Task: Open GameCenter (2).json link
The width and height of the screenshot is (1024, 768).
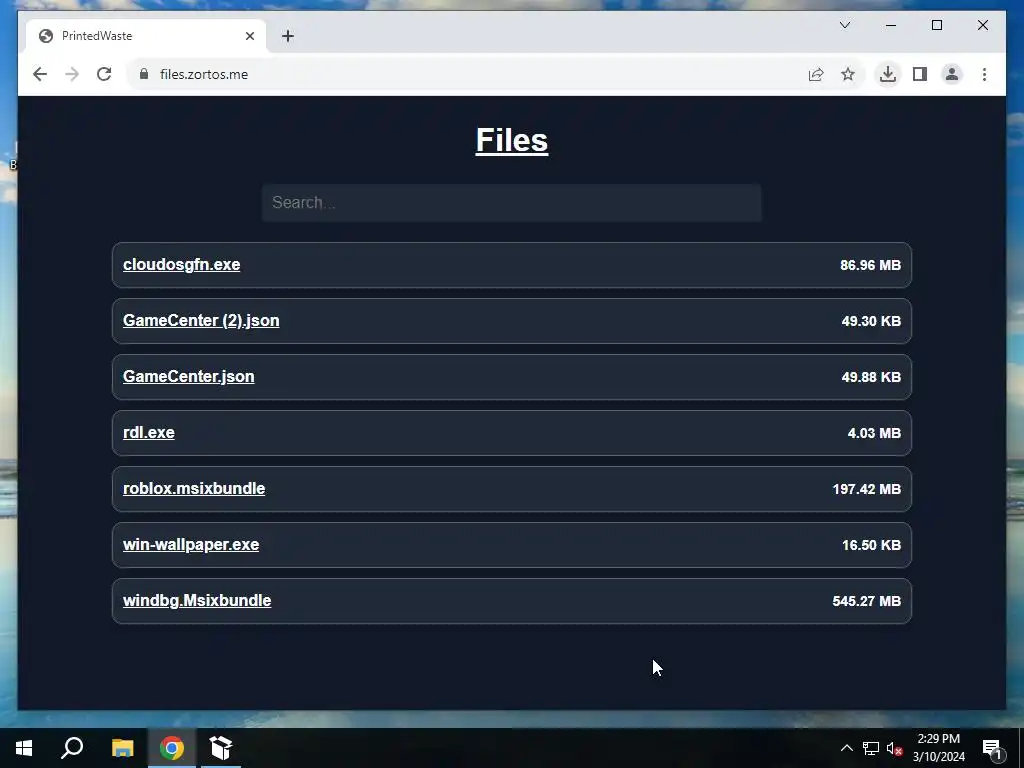Action: (x=201, y=321)
